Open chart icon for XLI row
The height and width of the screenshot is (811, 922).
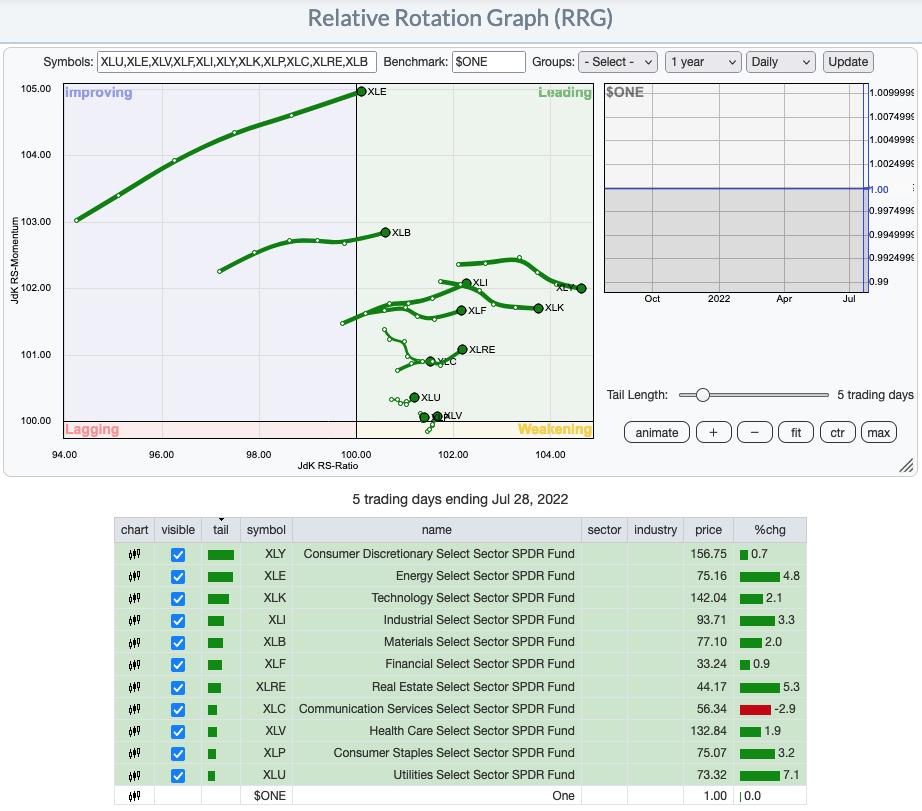[135, 620]
